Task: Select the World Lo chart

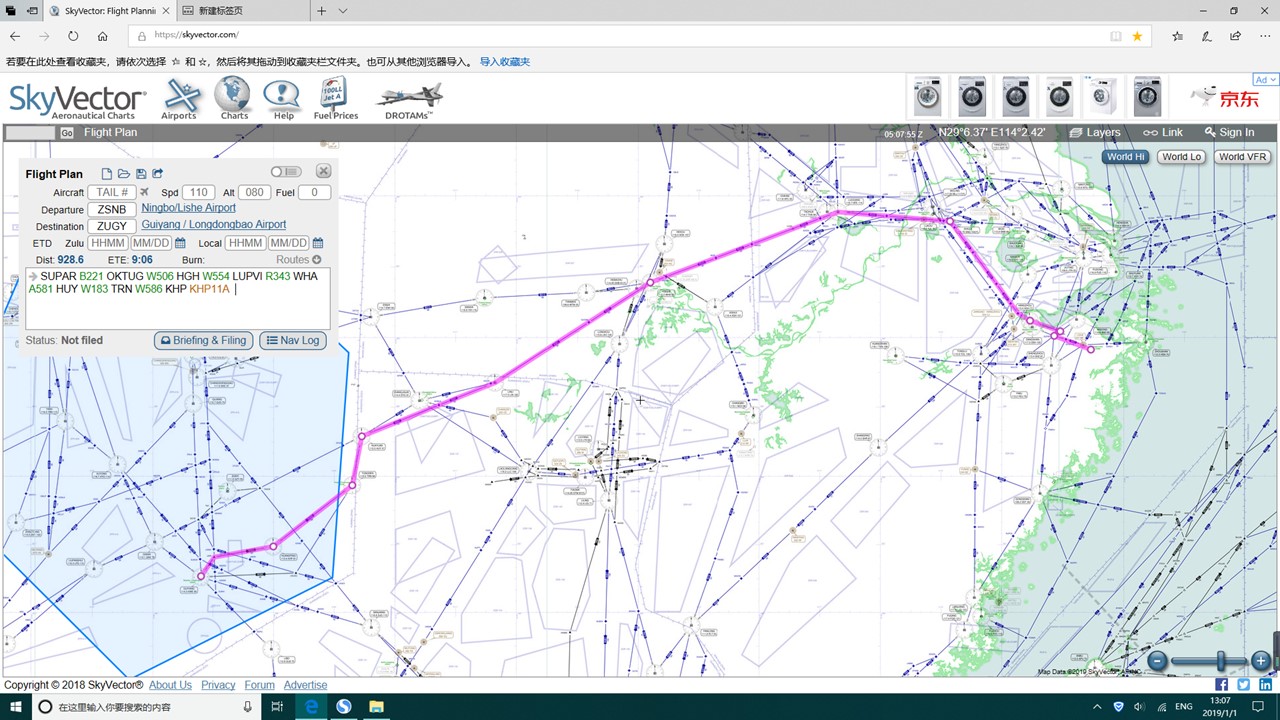Action: 1181,157
